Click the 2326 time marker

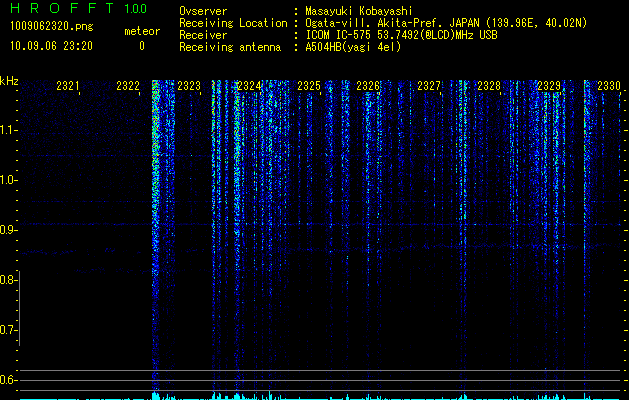[x=368, y=86]
